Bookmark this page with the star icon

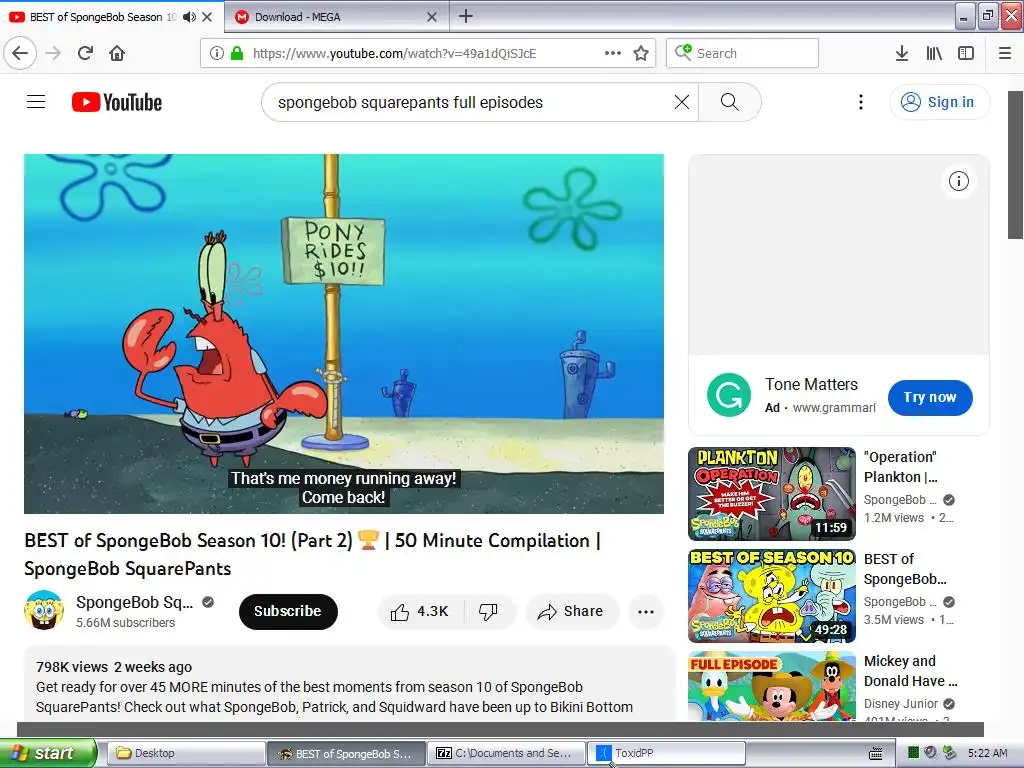641,53
